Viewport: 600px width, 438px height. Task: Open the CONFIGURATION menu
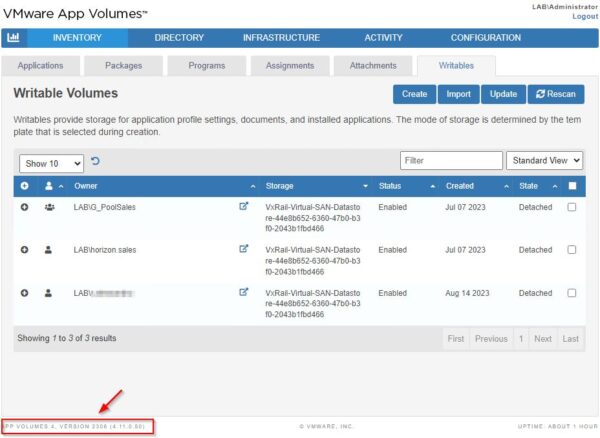[x=486, y=37]
